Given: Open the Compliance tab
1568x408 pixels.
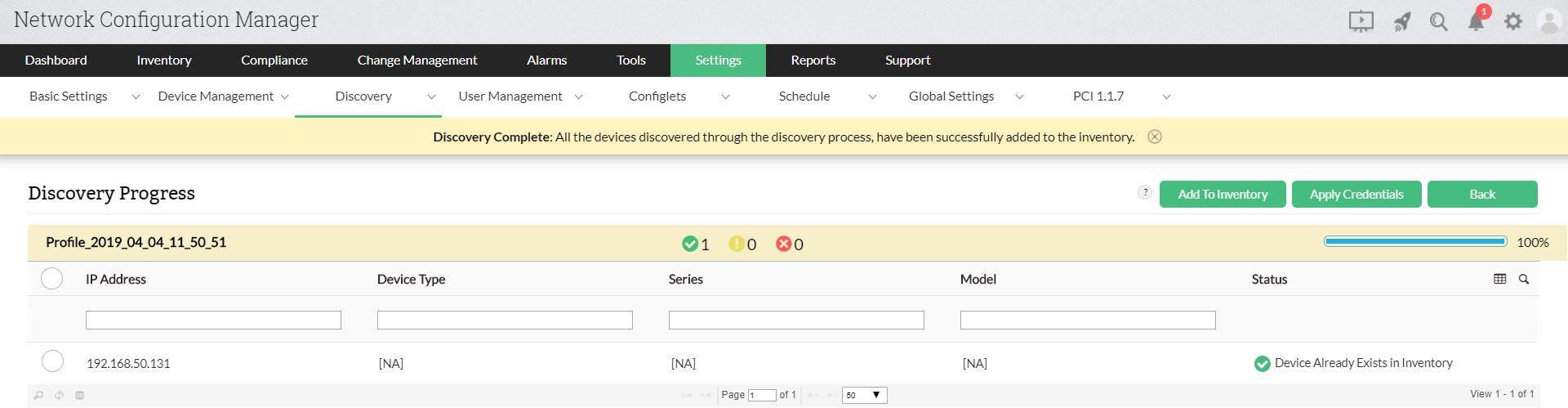Looking at the screenshot, I should (274, 61).
